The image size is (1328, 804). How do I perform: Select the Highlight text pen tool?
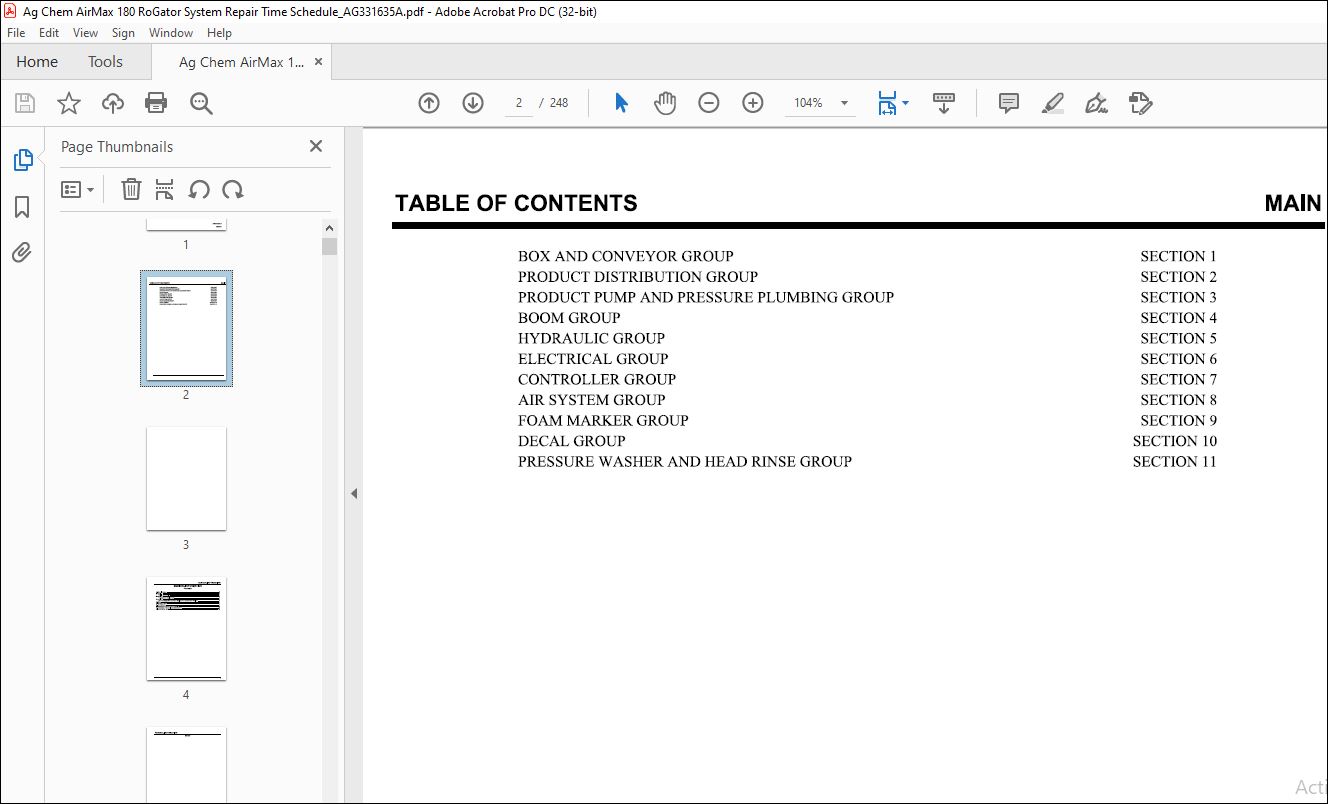(x=1052, y=103)
